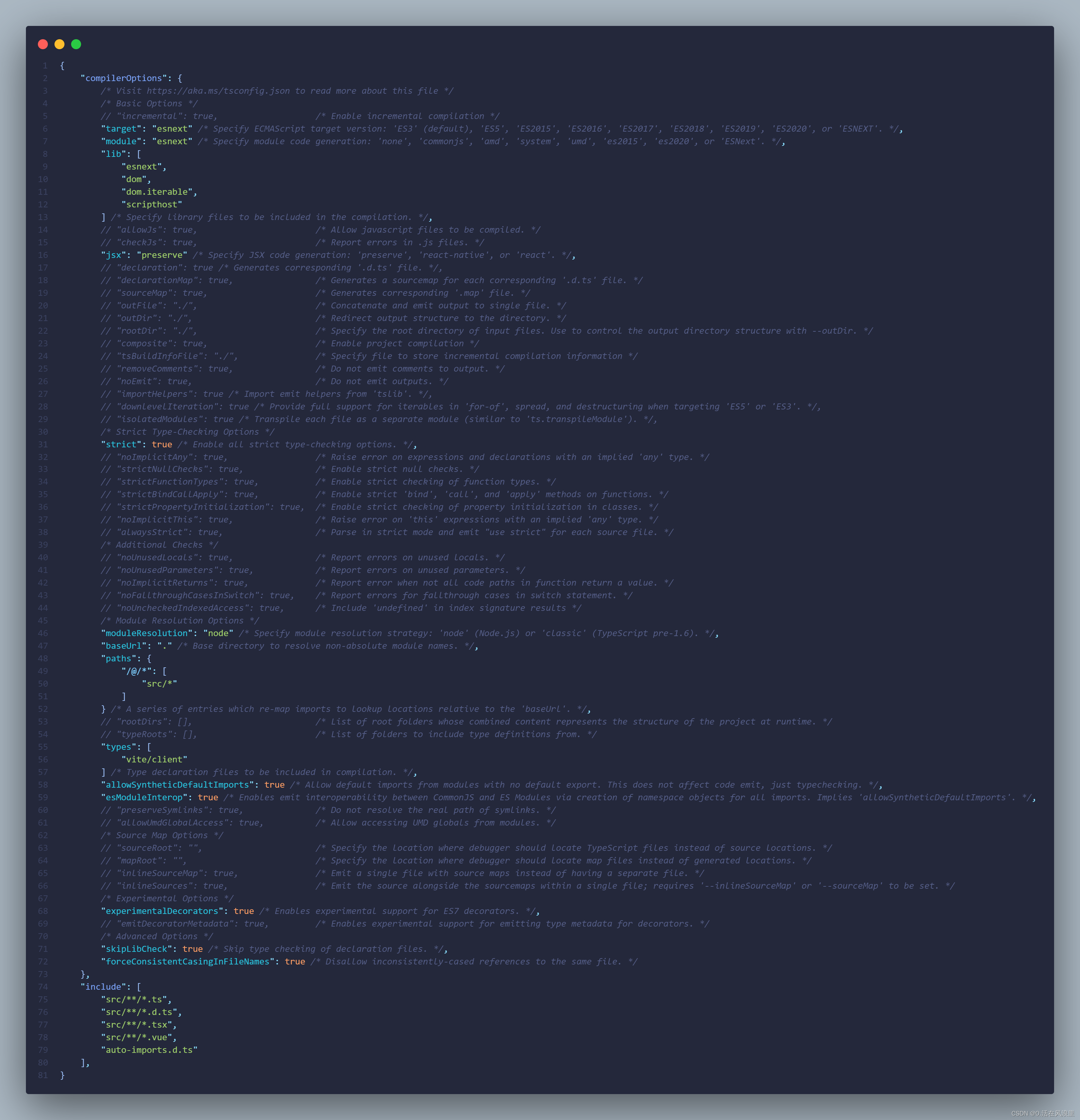Click the green zoom traffic light button

point(75,44)
